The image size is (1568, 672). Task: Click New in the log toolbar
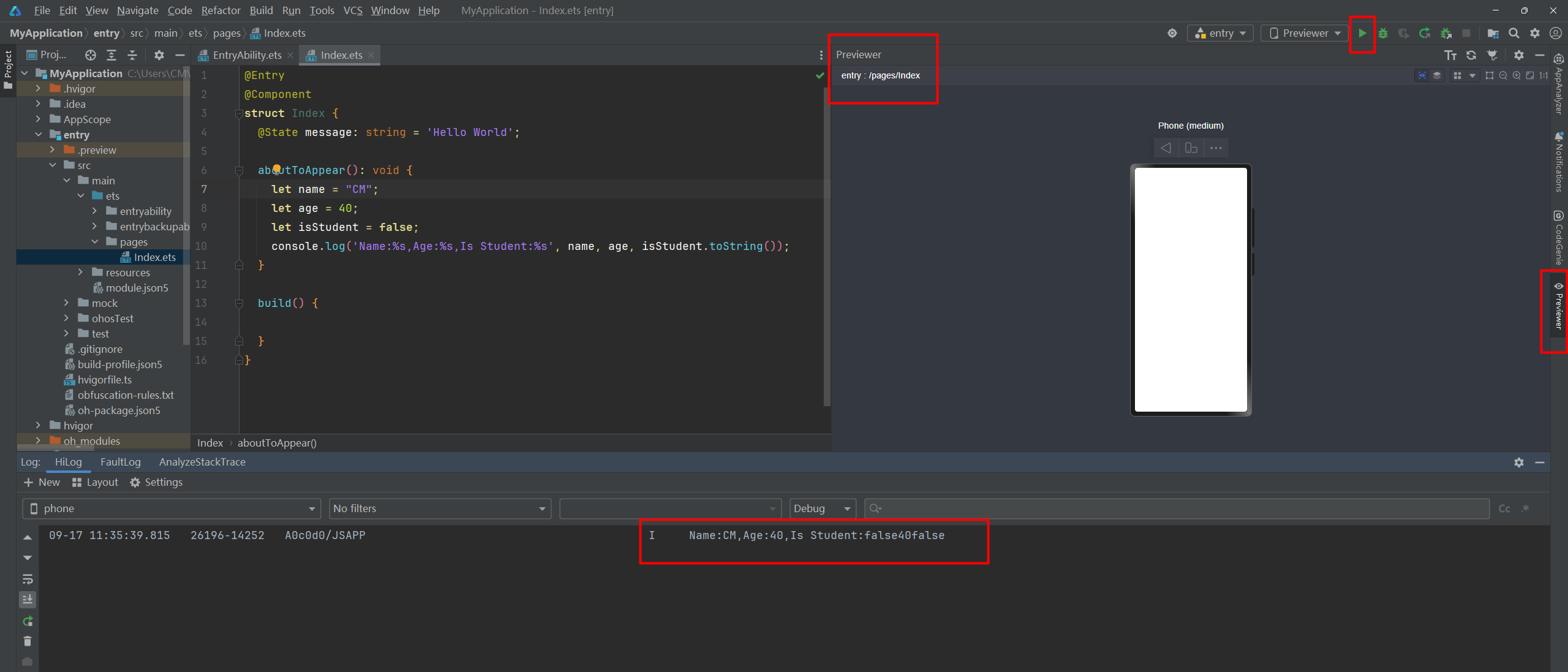click(x=42, y=482)
